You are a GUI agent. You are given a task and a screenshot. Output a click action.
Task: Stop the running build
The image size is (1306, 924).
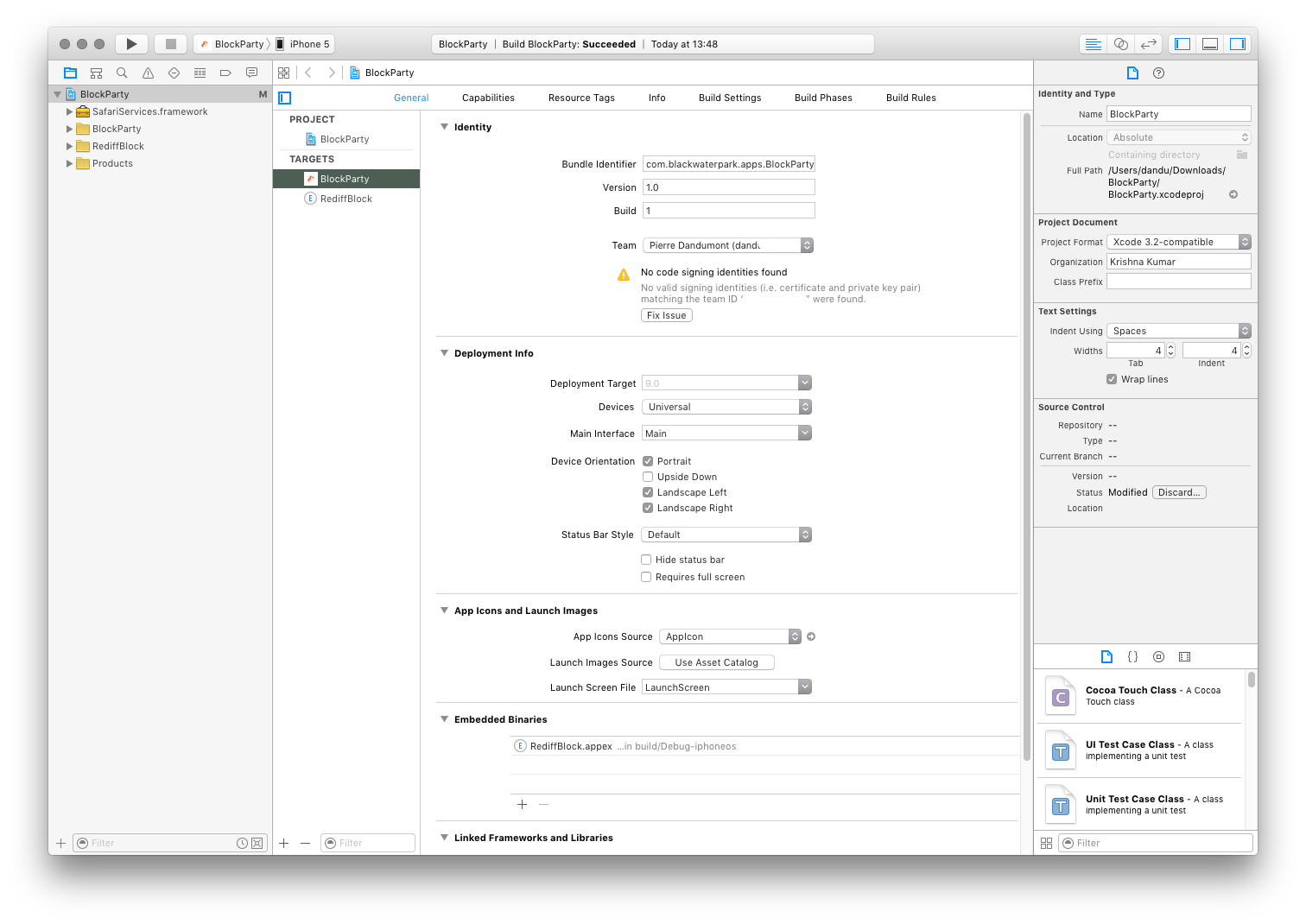(170, 44)
